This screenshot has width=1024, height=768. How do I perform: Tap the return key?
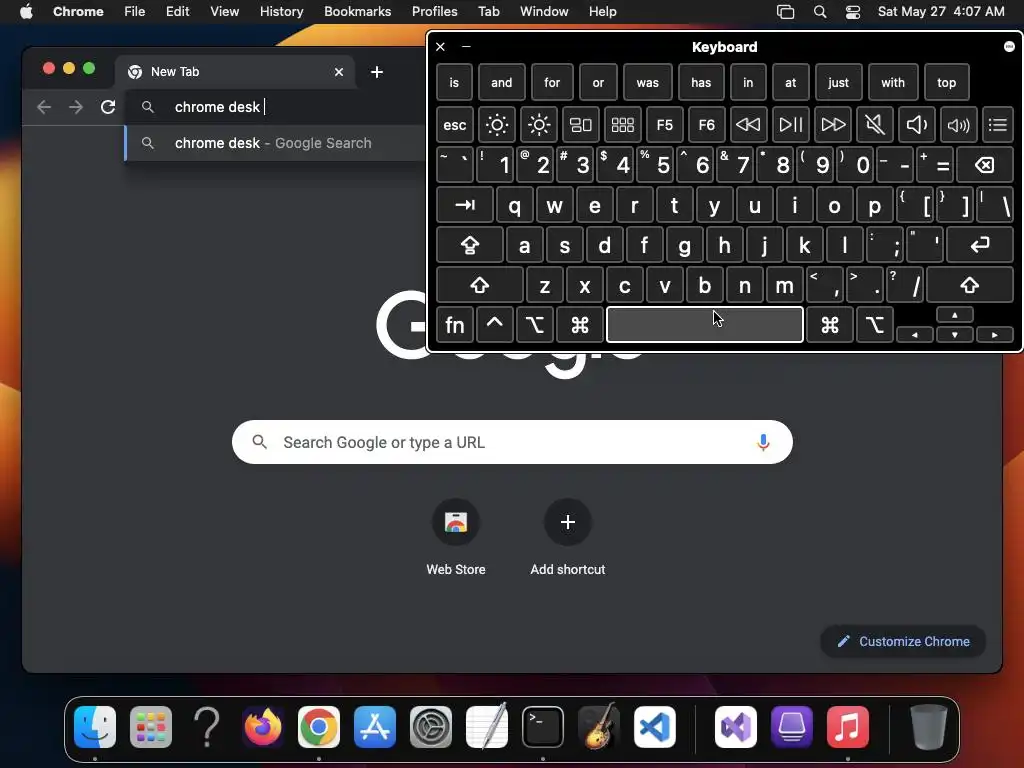coord(980,245)
